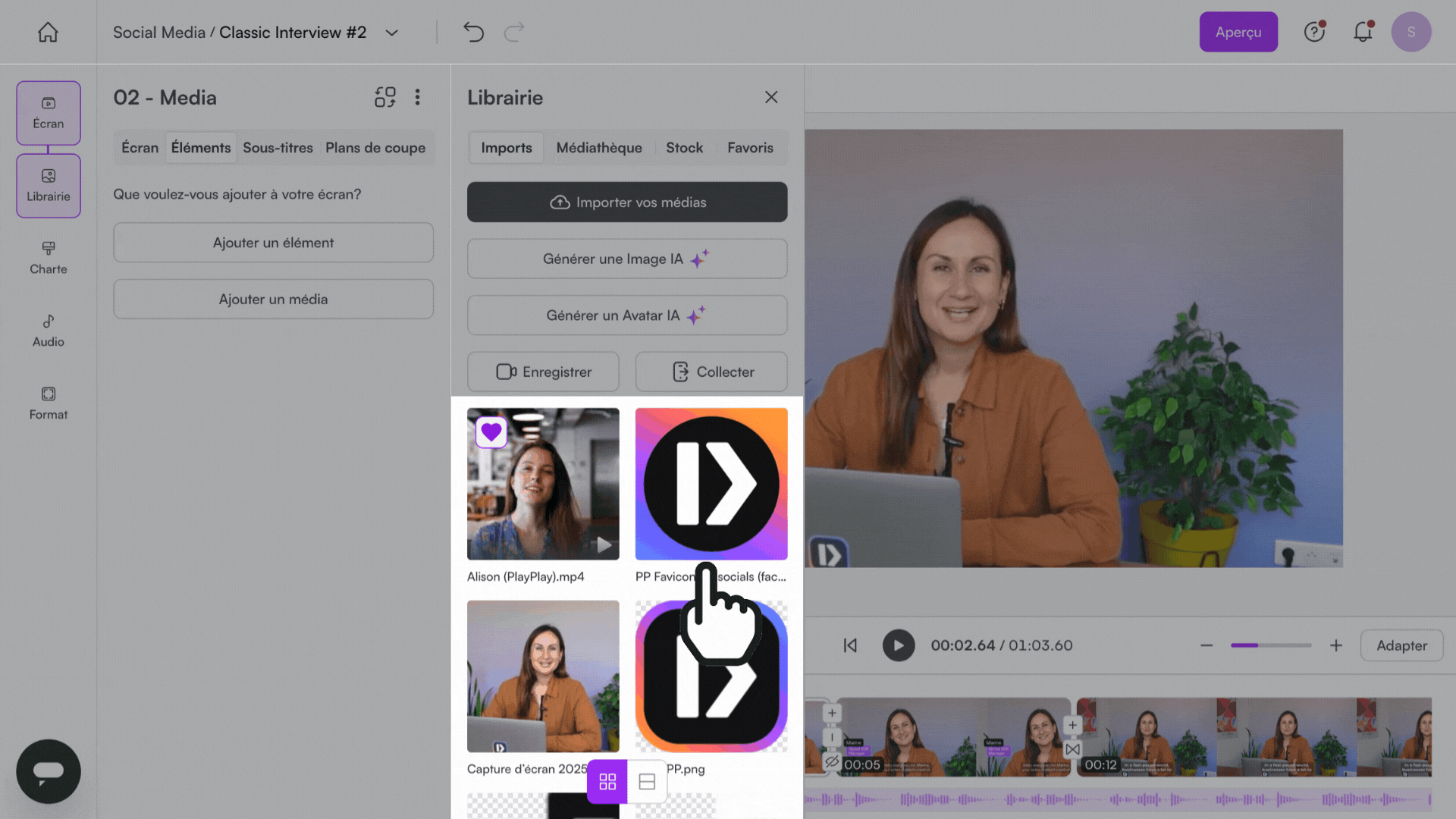Open the Audio sidebar panel
The height and width of the screenshot is (819, 1456).
pyautogui.click(x=48, y=331)
